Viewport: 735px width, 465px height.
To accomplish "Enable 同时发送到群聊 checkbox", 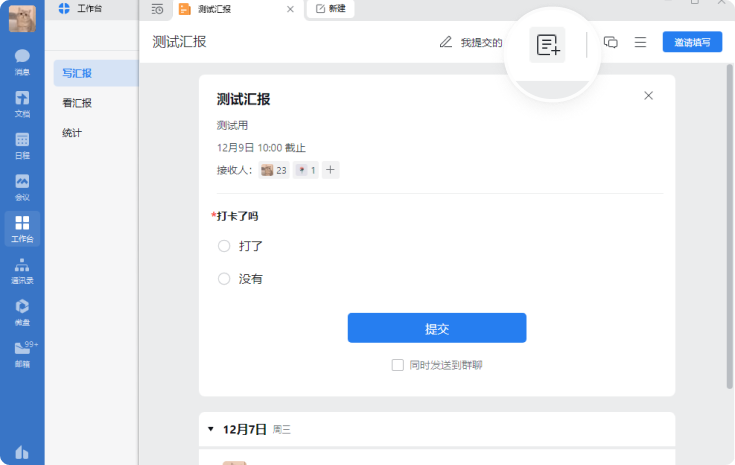I will [398, 365].
